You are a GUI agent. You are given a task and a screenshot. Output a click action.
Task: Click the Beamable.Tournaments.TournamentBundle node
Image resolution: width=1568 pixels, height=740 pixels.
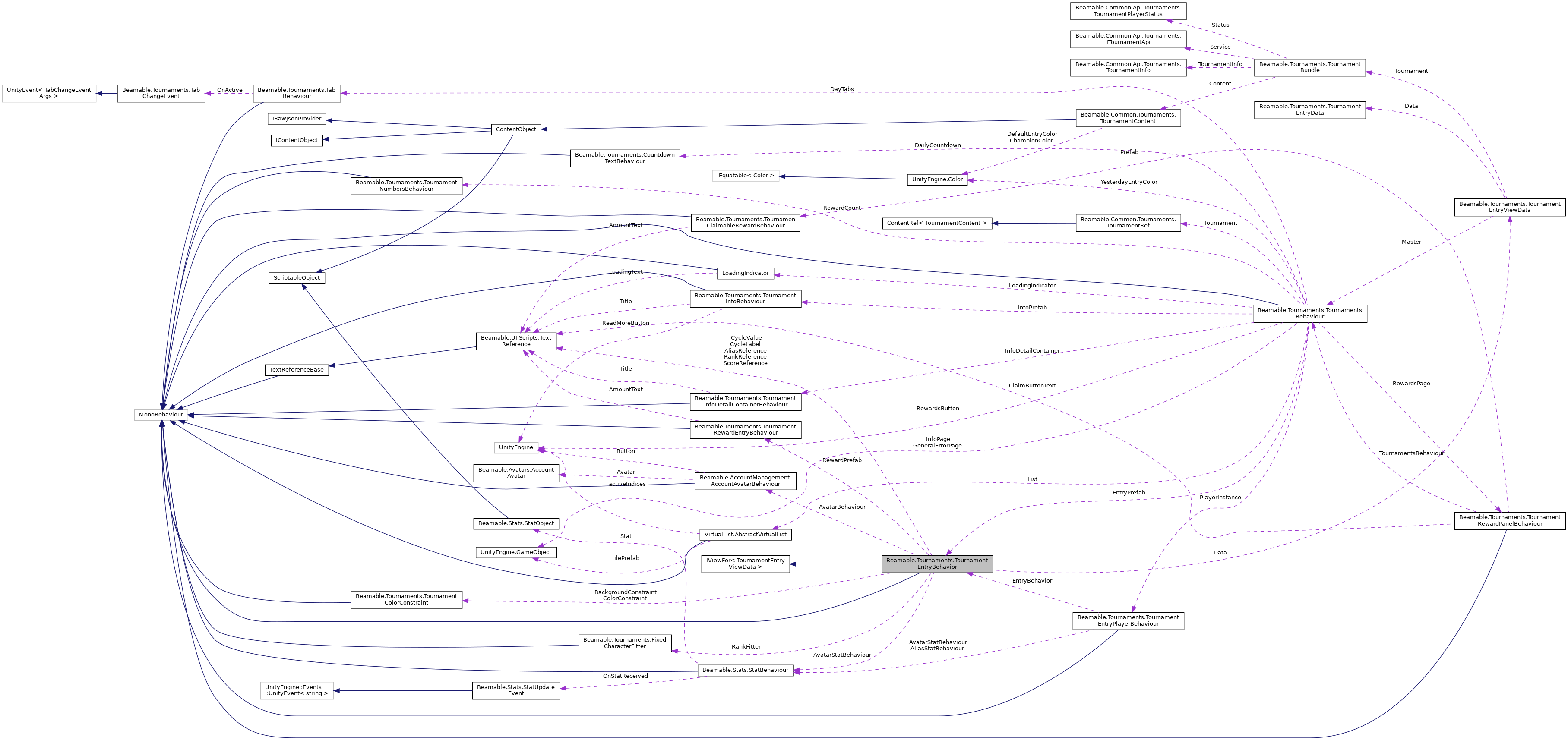1309,68
